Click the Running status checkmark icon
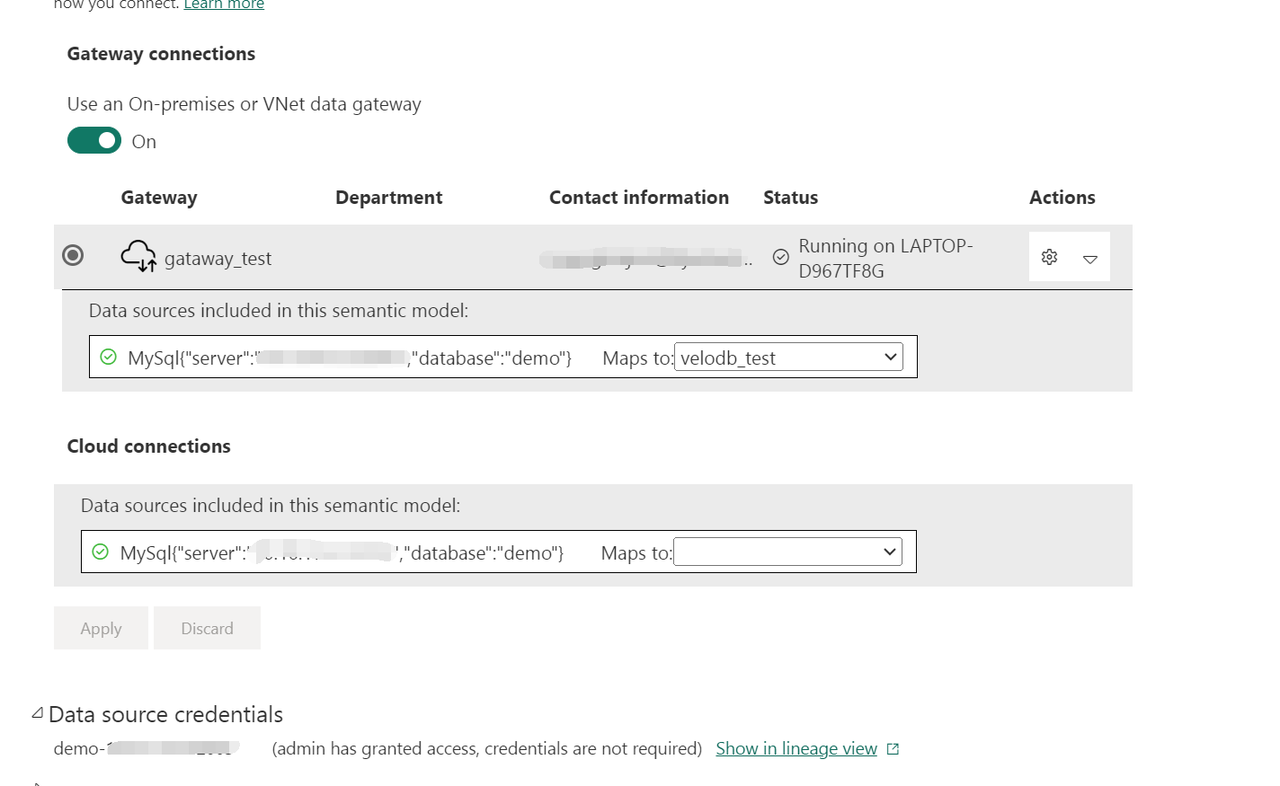1280x786 pixels. pos(781,258)
